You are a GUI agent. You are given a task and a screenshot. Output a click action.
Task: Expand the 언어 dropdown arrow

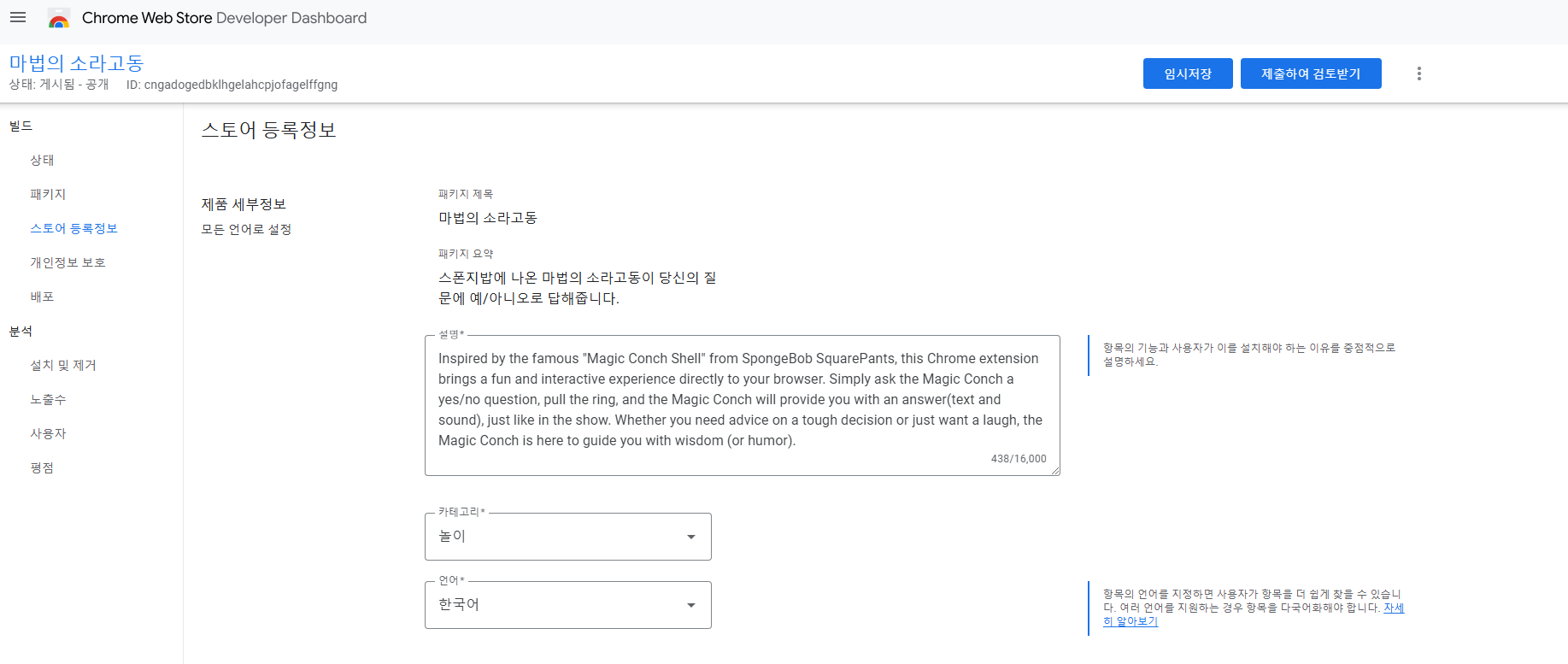tap(691, 605)
